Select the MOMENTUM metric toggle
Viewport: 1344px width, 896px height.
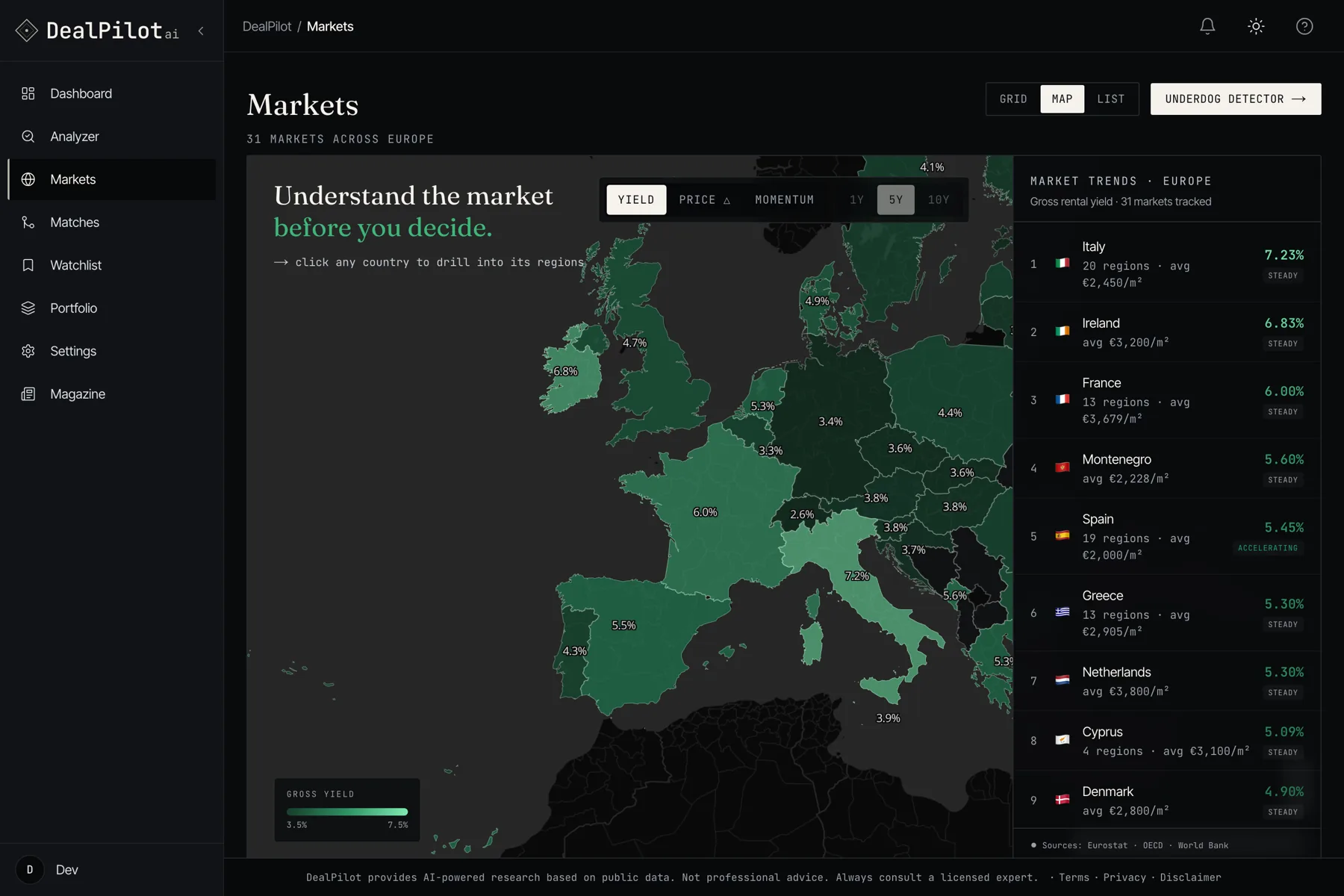point(785,200)
